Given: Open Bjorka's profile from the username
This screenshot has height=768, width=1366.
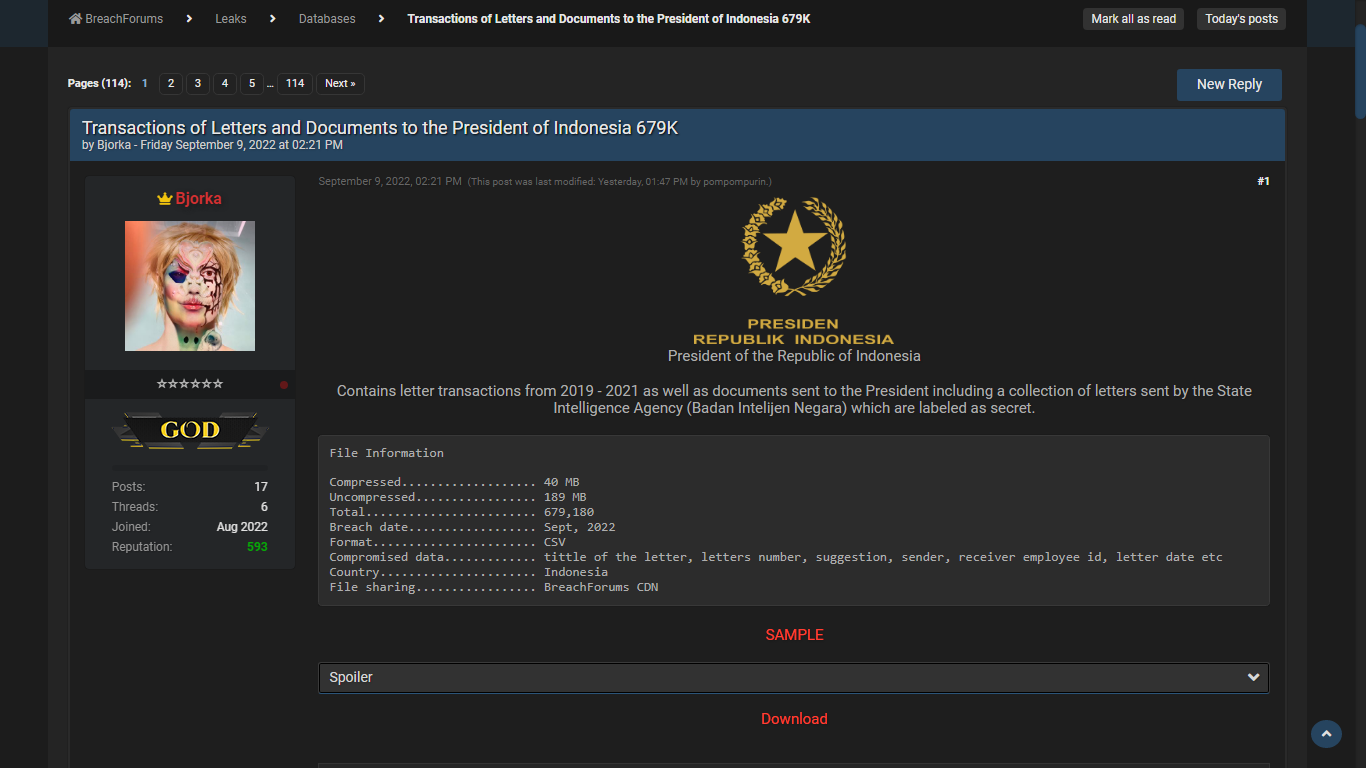Looking at the screenshot, I should 199,198.
